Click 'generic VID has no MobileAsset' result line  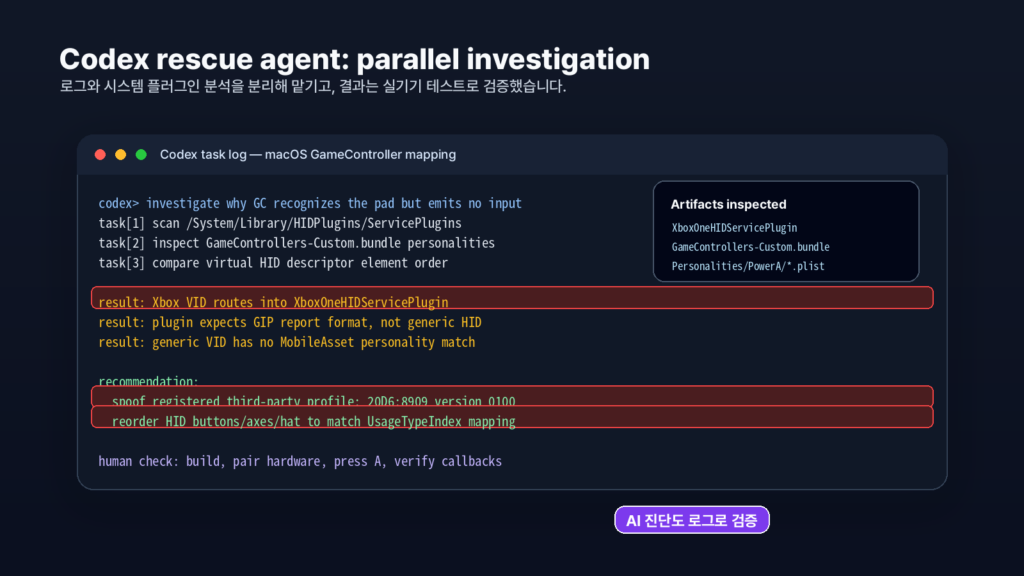[287, 342]
